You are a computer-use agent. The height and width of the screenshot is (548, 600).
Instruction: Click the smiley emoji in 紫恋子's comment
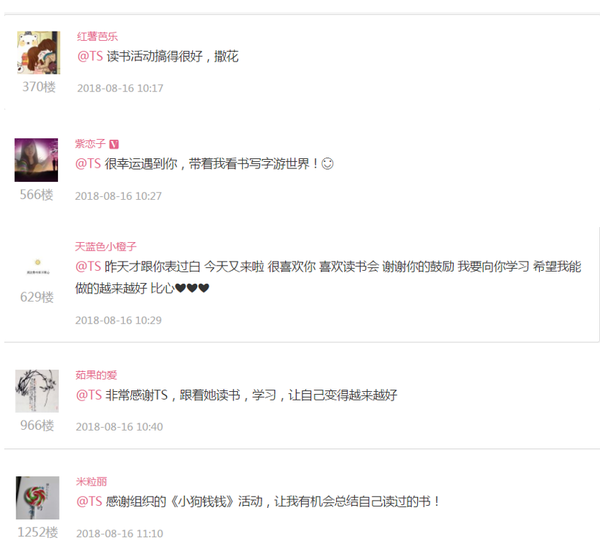(327, 164)
